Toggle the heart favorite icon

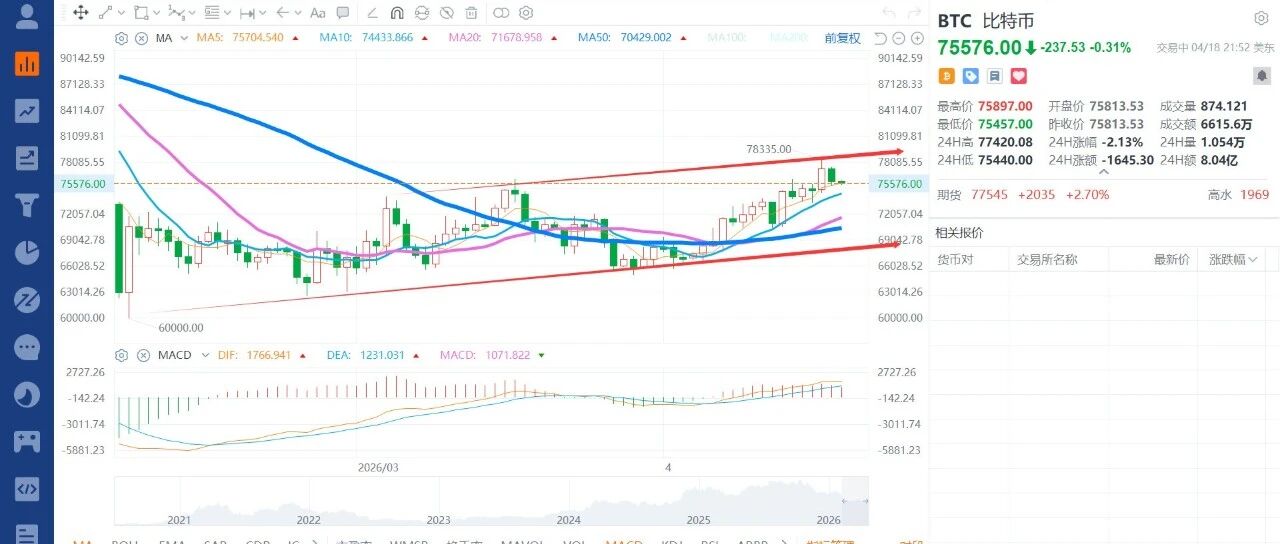(1018, 76)
